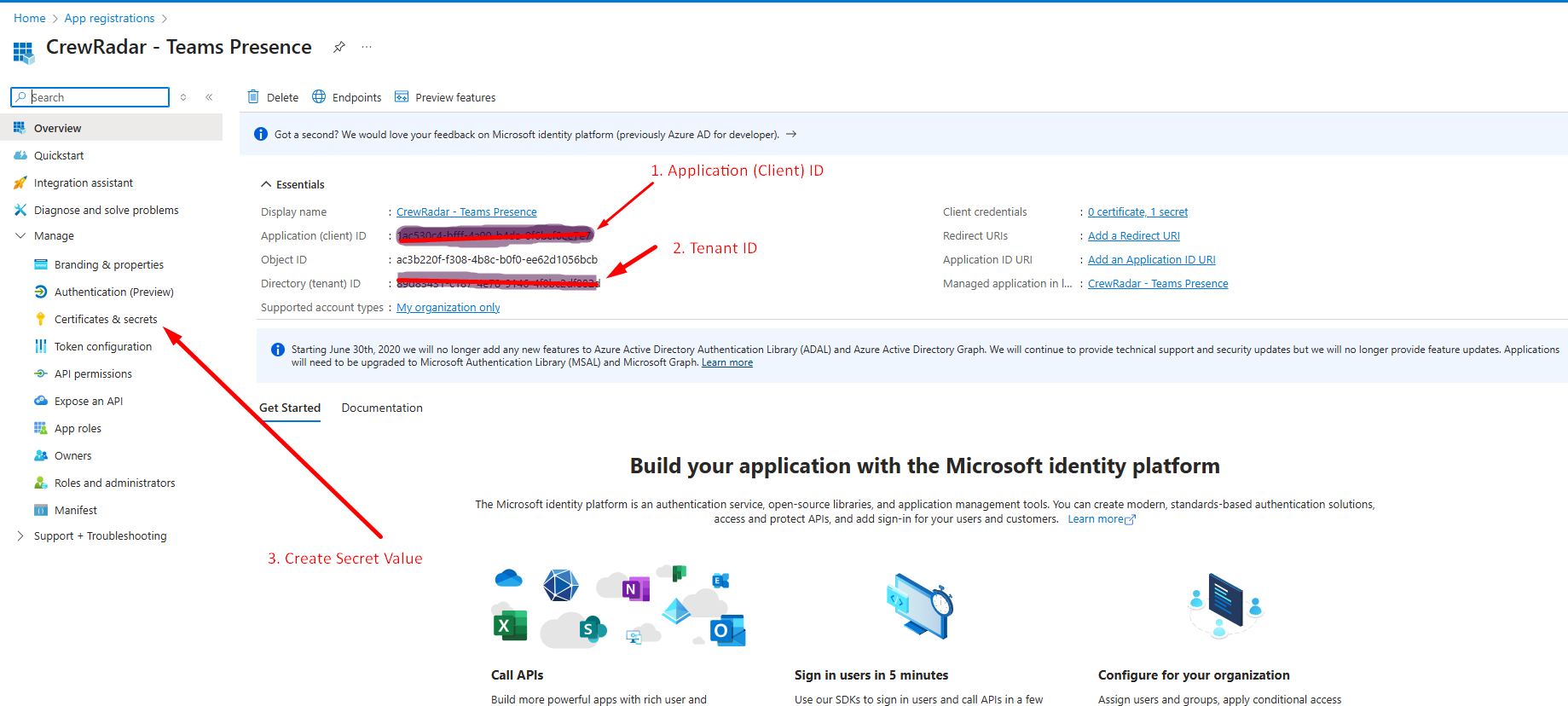Click the Certificates & secrets key icon
Image resolution: width=1568 pixels, height=706 pixels.
(x=40, y=319)
